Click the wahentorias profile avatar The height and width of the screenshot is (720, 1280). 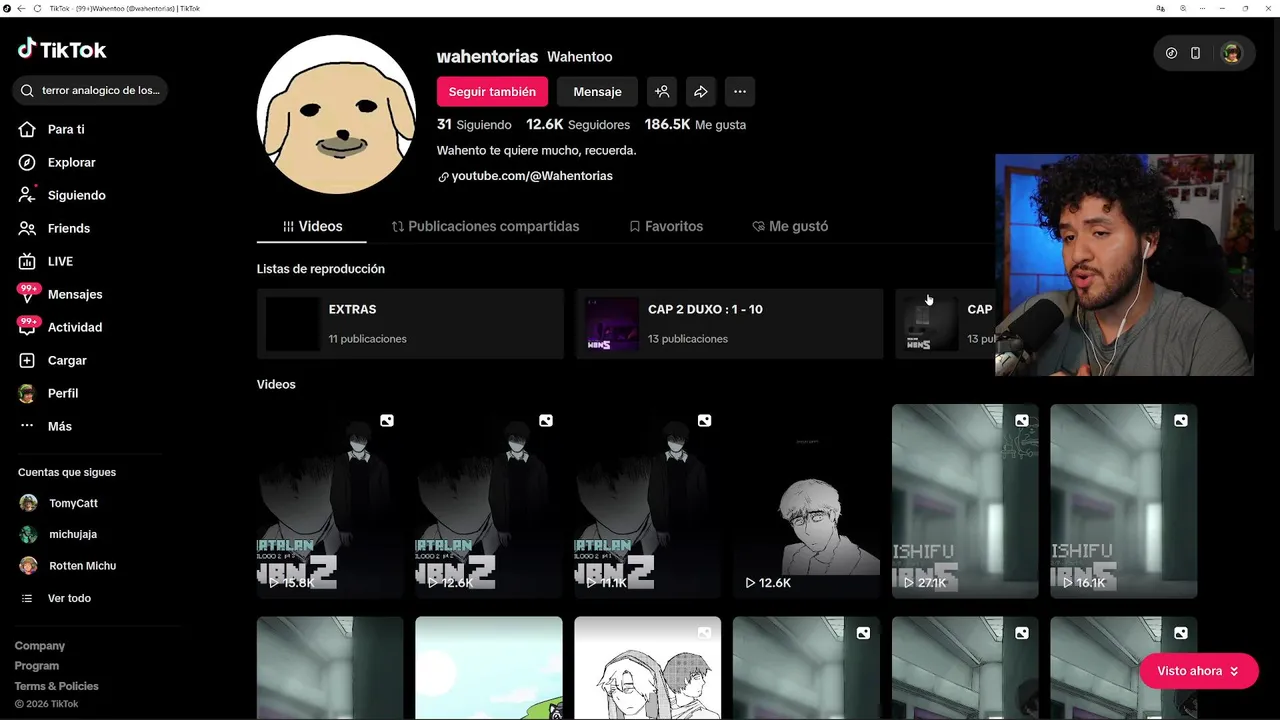click(x=336, y=115)
